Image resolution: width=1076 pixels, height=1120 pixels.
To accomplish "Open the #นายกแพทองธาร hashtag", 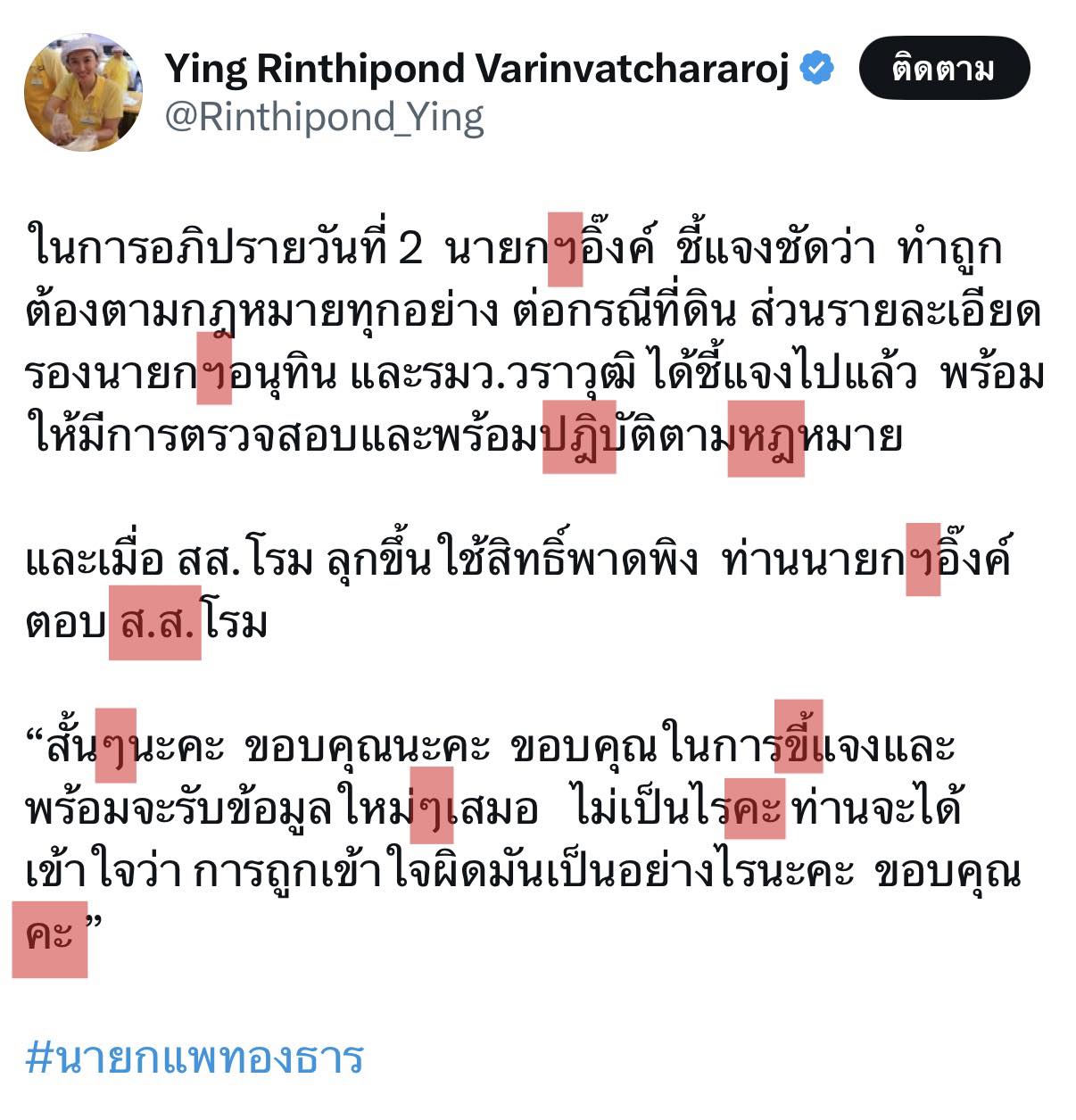I will (195, 1058).
